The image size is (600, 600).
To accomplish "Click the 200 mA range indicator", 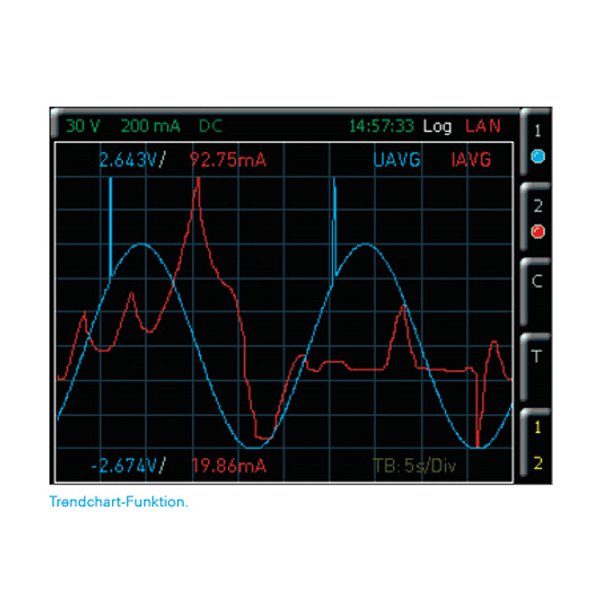I will (x=150, y=126).
